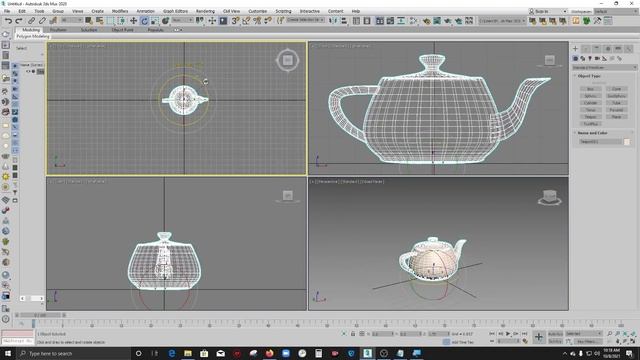The height and width of the screenshot is (360, 640).
Task: Open the Graph Editors menu
Action: [x=175, y=11]
